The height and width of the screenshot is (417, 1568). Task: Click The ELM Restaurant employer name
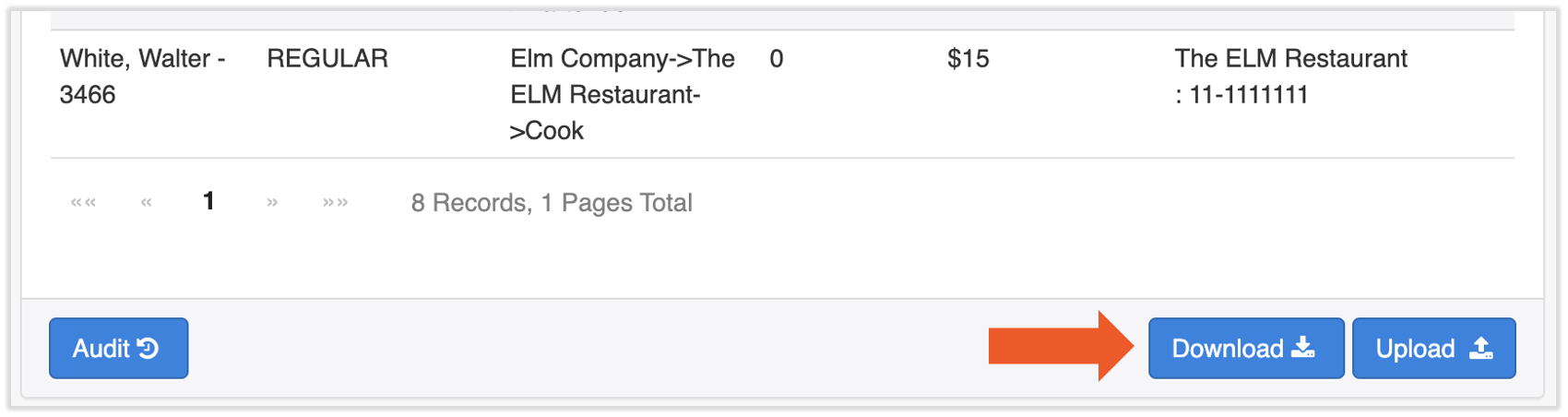coord(1290,59)
